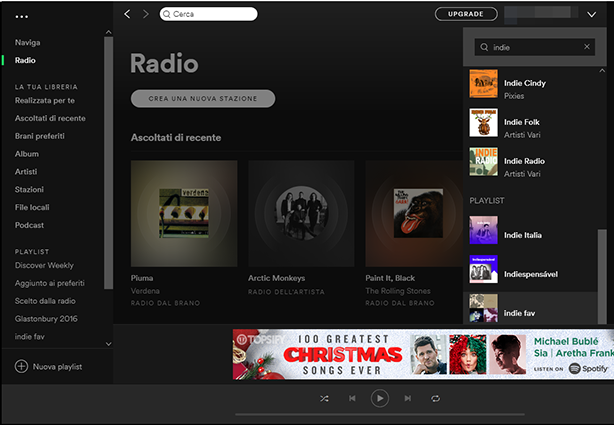This screenshot has width=614, height=425.
Task: Open indie fav in the sidebar
Action: (x=30, y=336)
